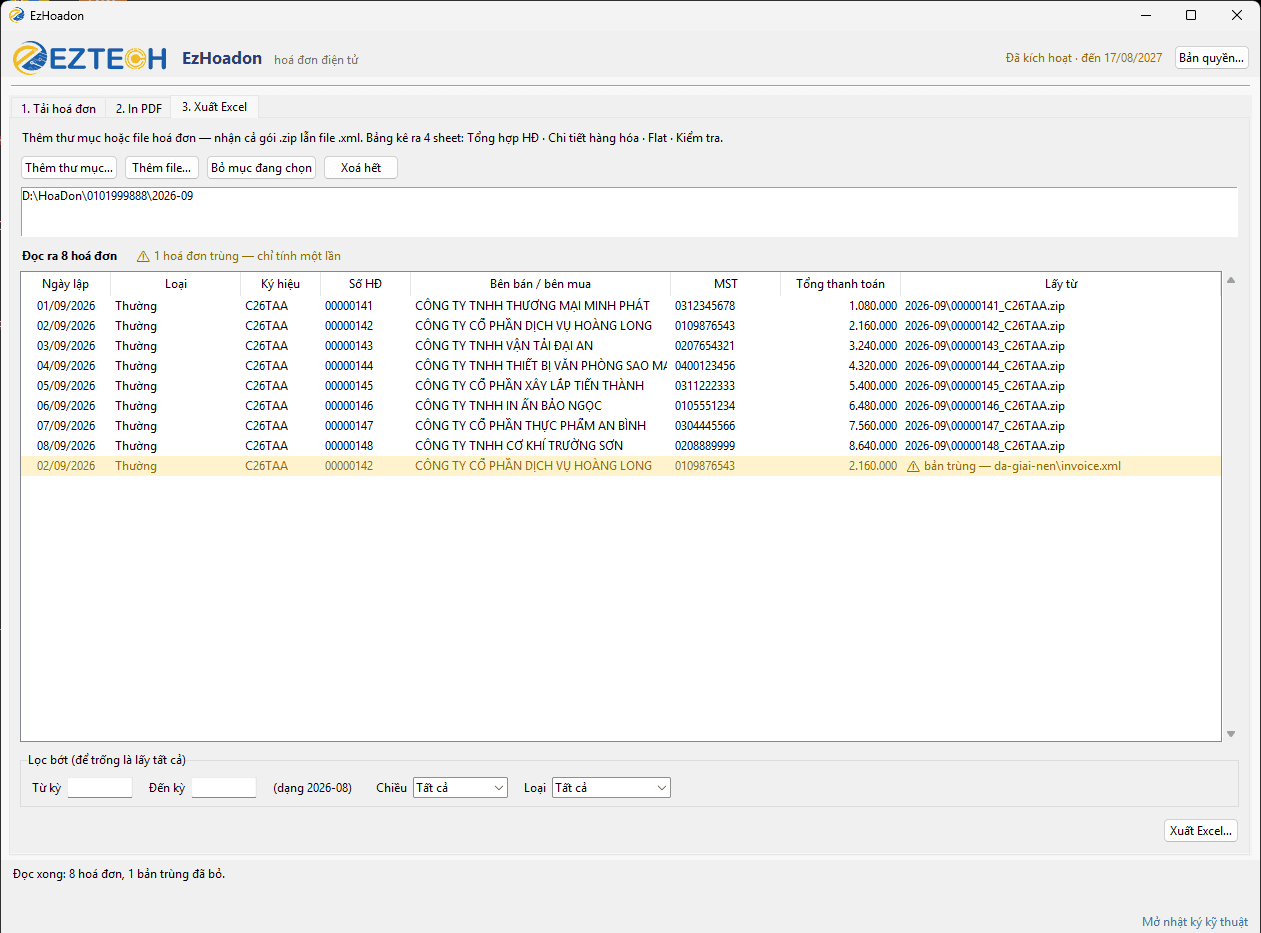Switch to the 2. In PDF tab
Screen dimensions: 1261x933
(138, 108)
